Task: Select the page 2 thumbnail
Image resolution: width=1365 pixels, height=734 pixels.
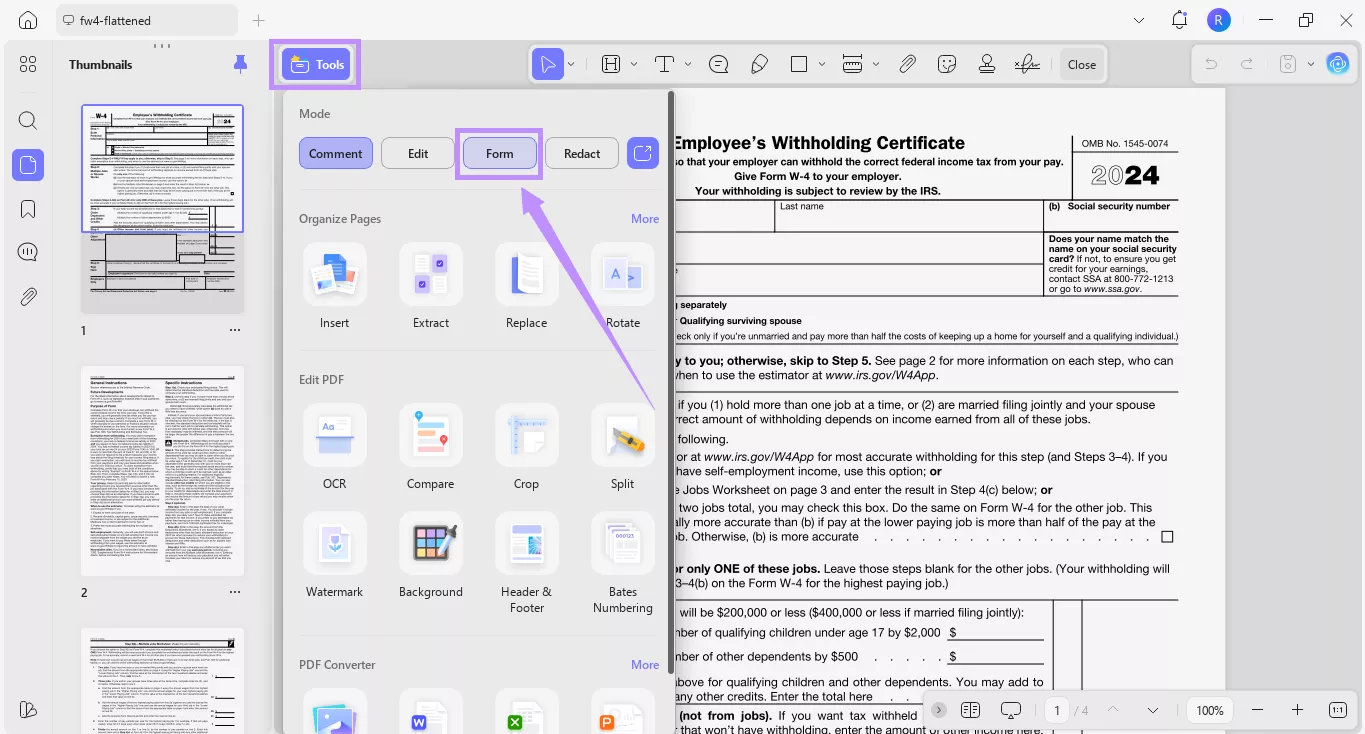Action: tap(161, 471)
